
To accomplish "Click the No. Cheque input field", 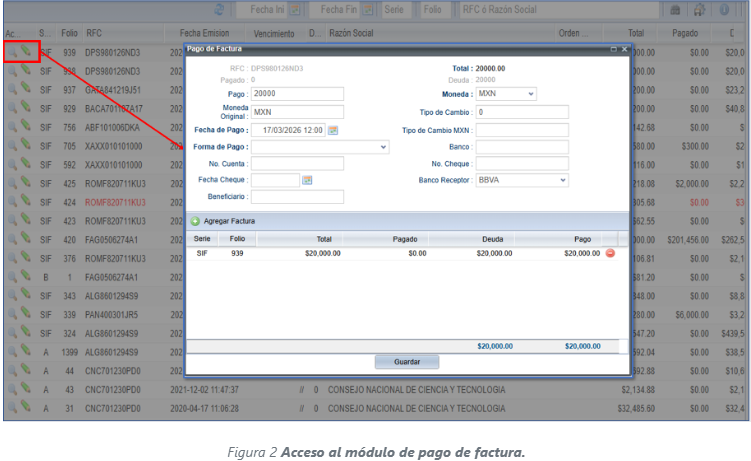I will pos(522,163).
